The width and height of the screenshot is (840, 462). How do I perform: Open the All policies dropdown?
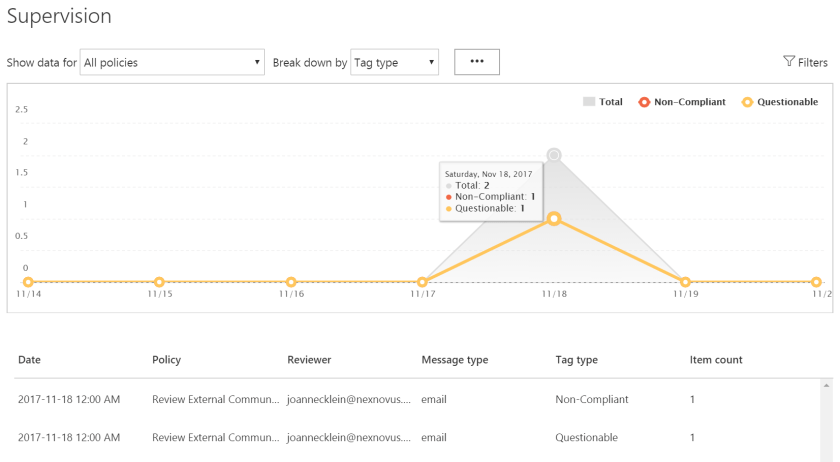click(171, 62)
